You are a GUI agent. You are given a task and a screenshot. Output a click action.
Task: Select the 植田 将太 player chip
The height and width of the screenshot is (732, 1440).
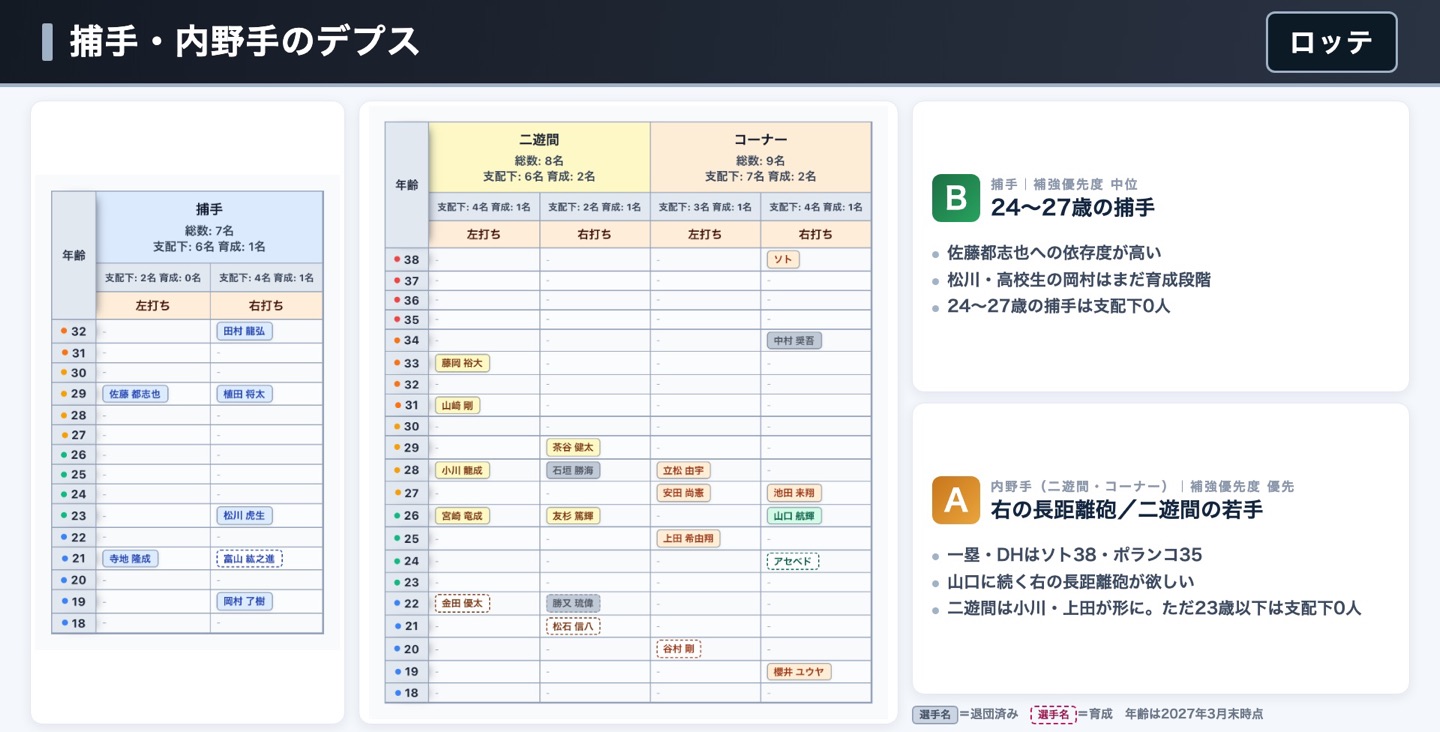[x=244, y=394]
